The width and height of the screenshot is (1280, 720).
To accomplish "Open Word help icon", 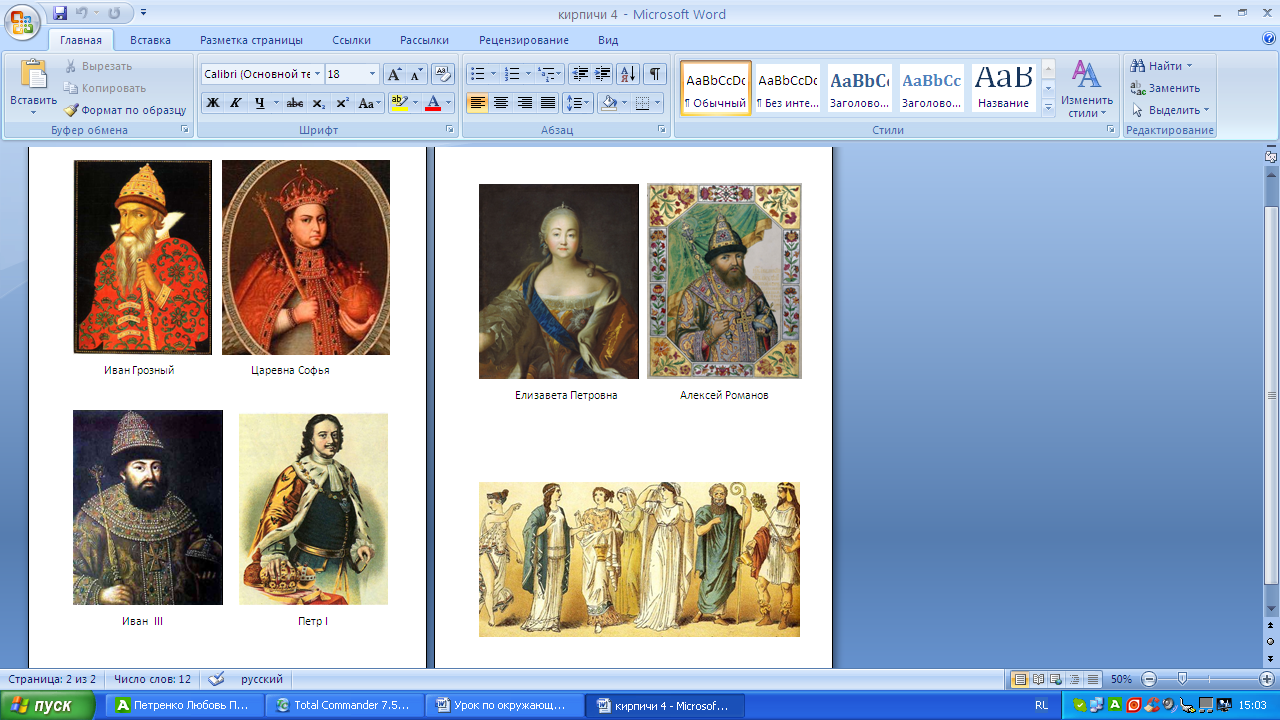I will click(x=1269, y=39).
